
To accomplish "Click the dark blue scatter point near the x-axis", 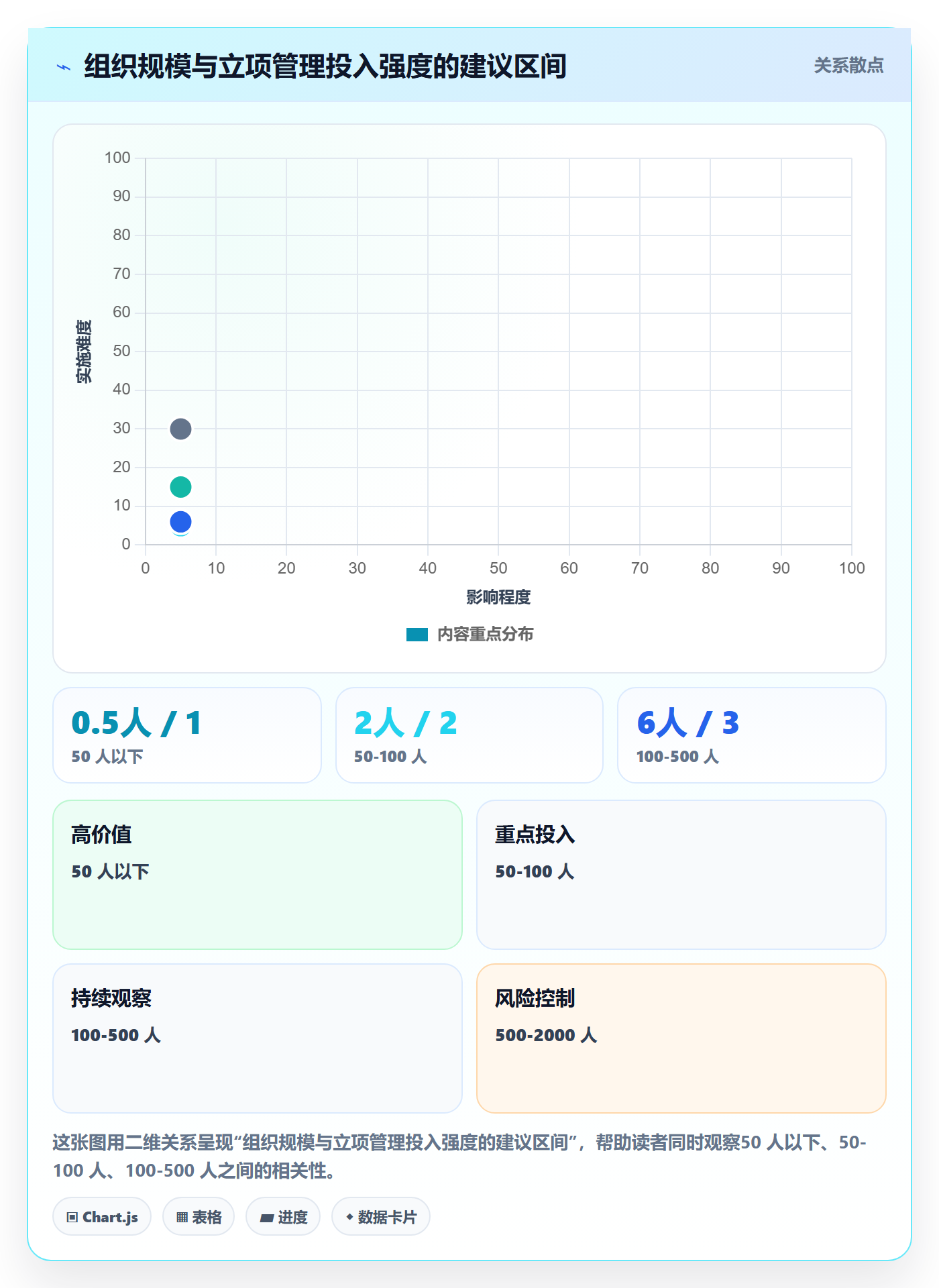I will click(x=180, y=521).
